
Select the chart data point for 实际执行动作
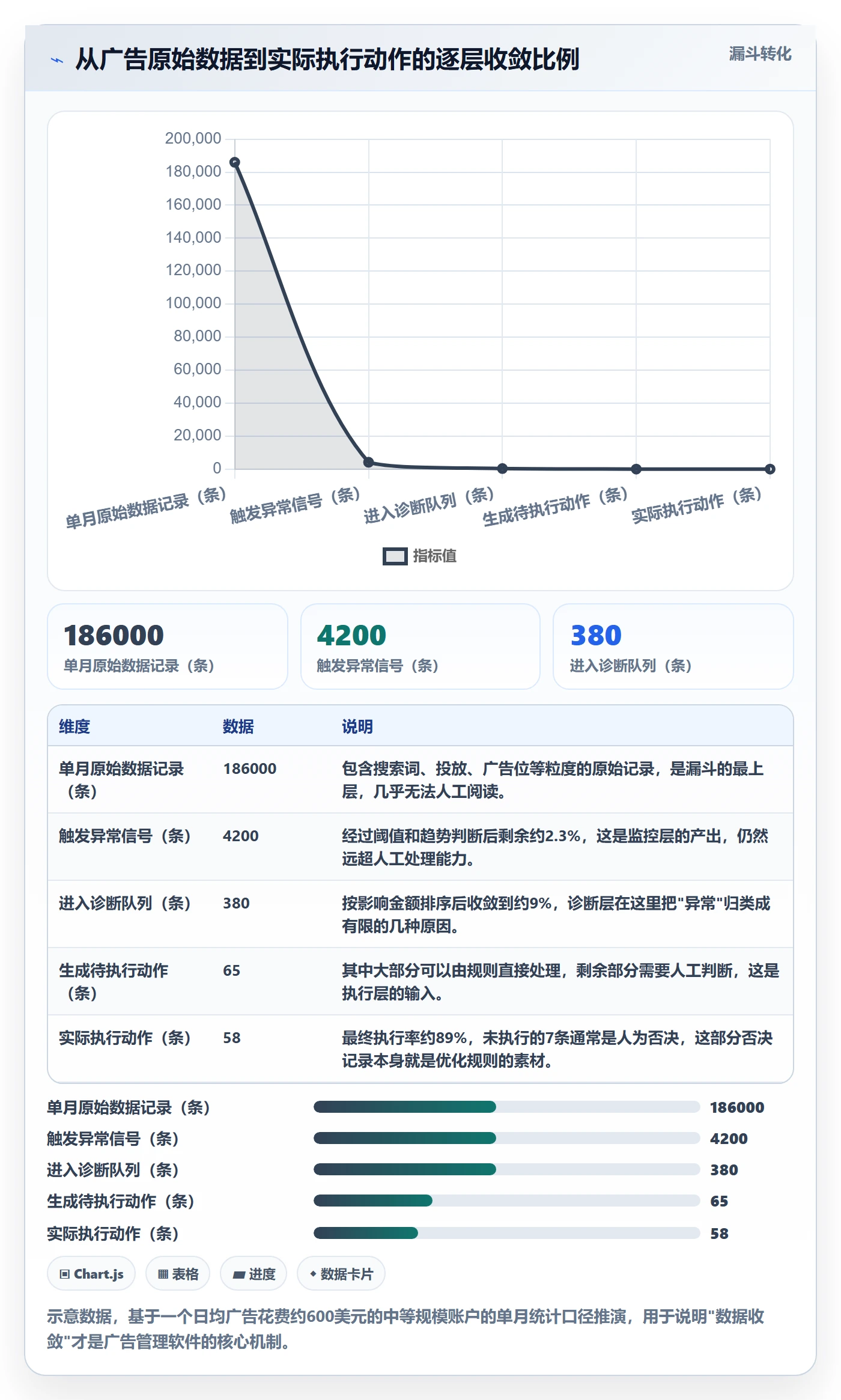[x=770, y=469]
